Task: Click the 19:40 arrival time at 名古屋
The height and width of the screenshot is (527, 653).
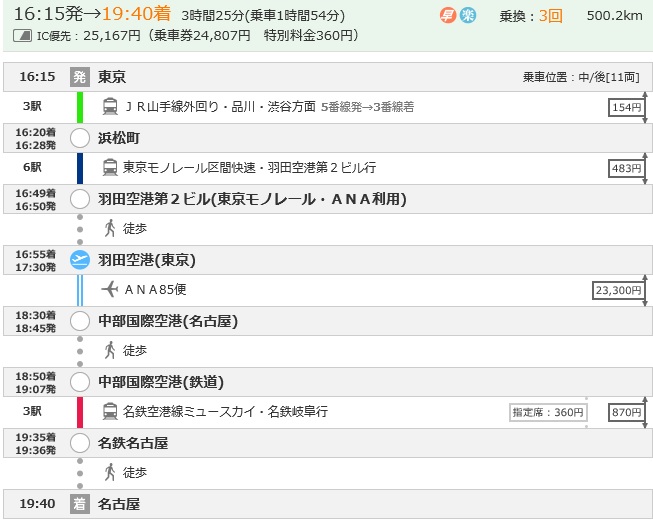Action: 37,504
